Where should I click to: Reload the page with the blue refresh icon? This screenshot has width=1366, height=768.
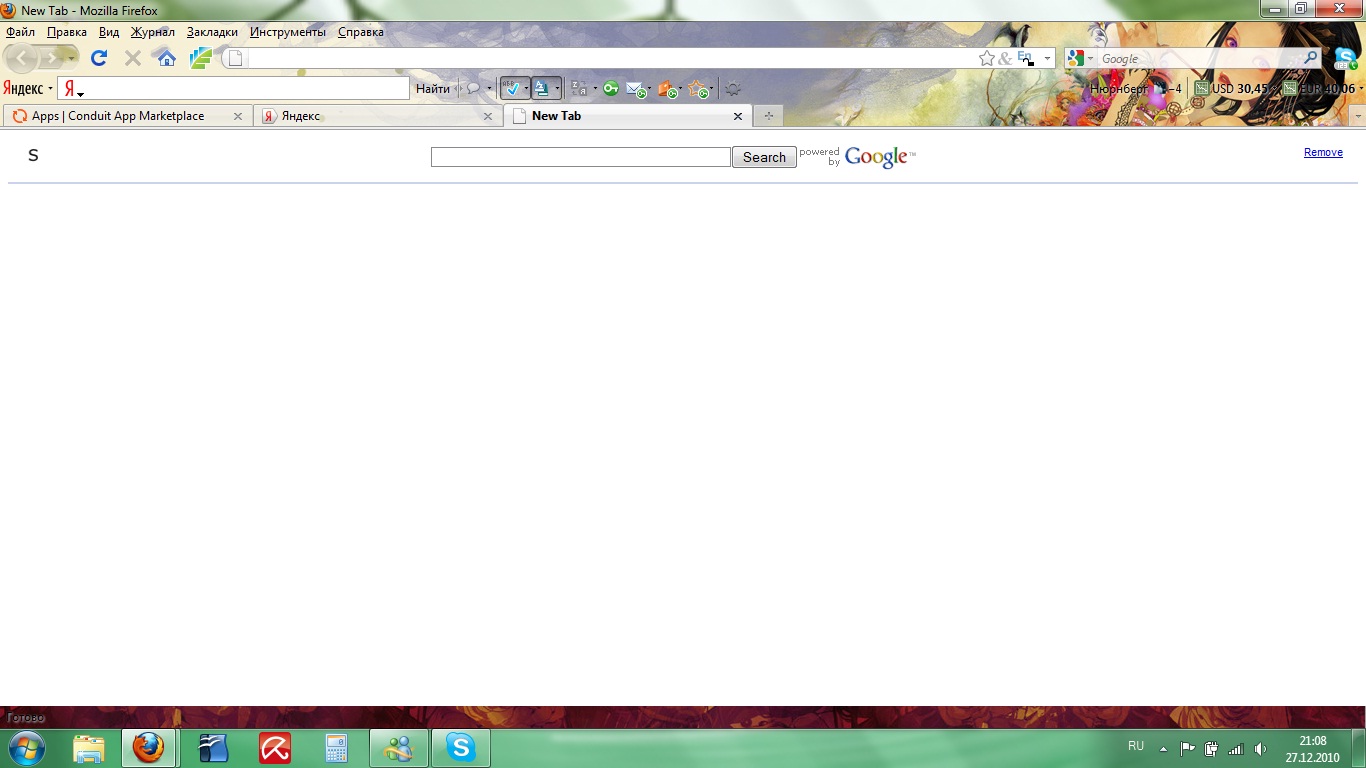click(x=98, y=58)
